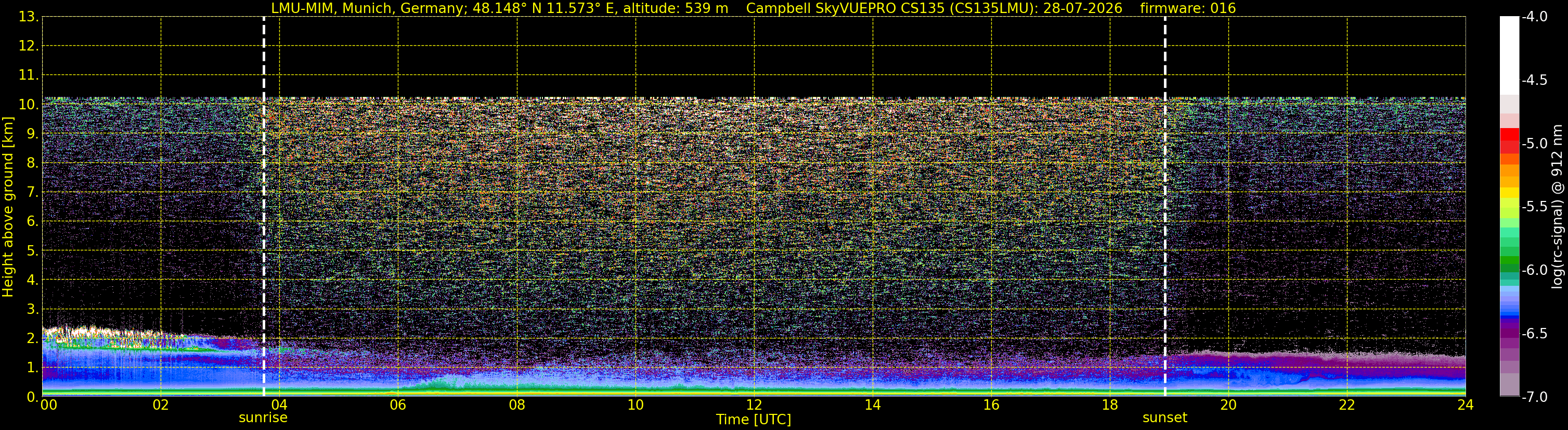Click the time axis tick '16'
Screen dimensions: 1568x430
tap(992, 405)
